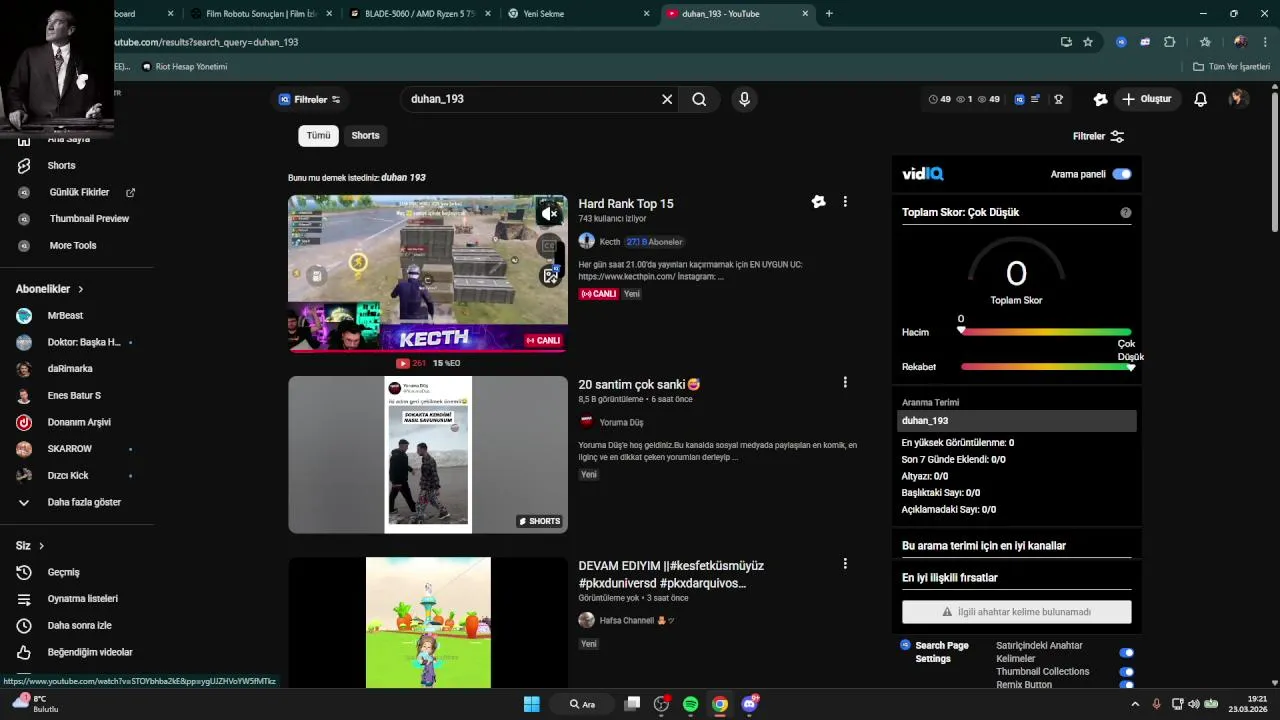Open Spotify from the taskbar
This screenshot has height=720, width=1280.
690,704
